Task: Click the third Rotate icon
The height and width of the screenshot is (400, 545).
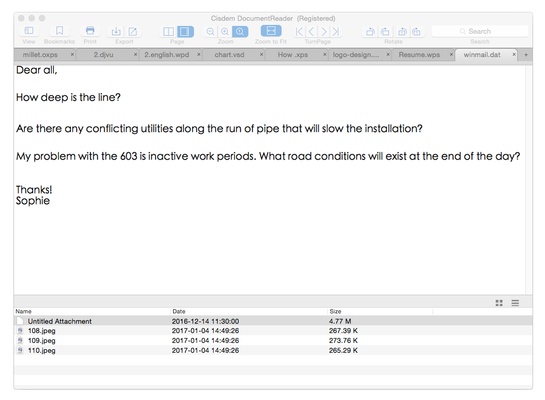Action: click(x=402, y=32)
